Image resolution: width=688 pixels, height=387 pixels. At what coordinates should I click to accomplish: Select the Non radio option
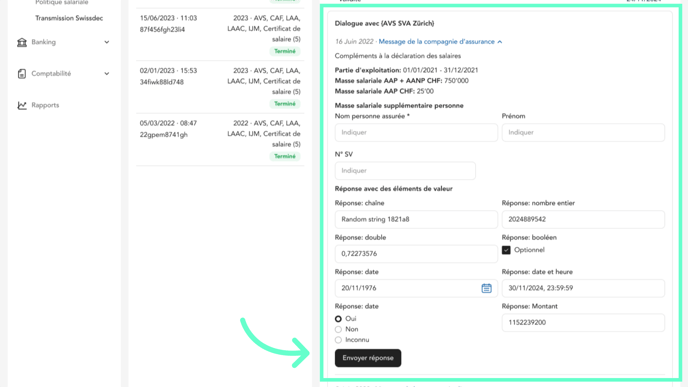click(x=338, y=330)
